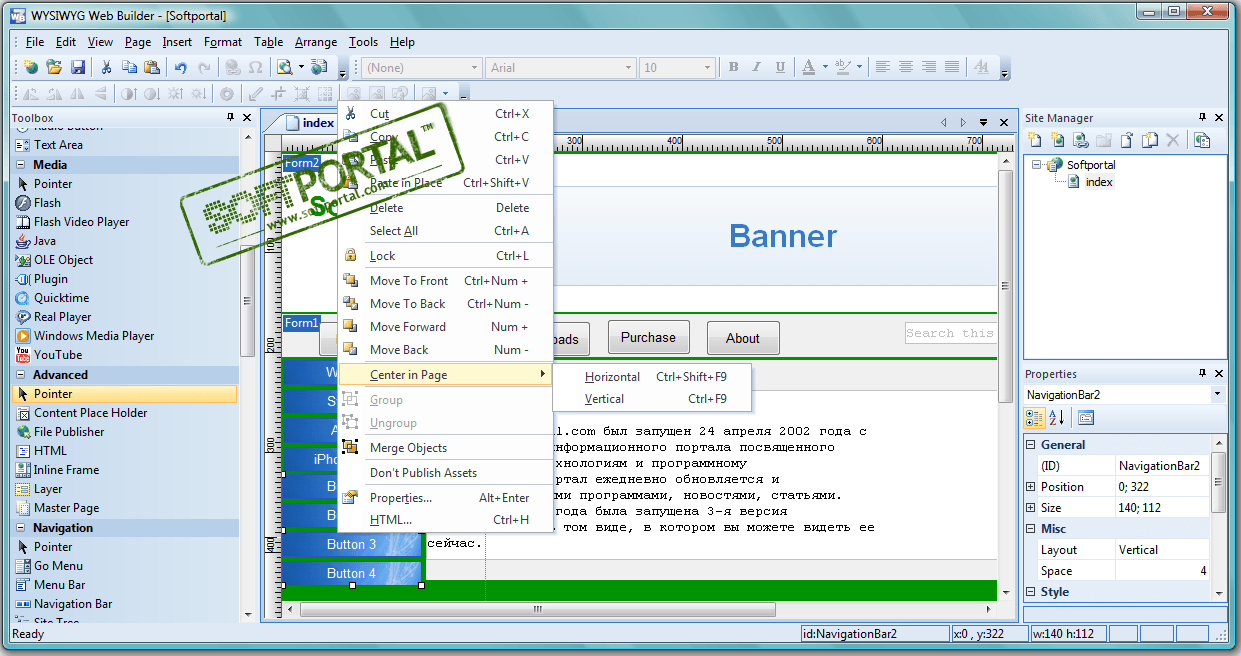Toggle Italic formatting
Viewport: 1241px width, 656px height.
click(x=756, y=67)
